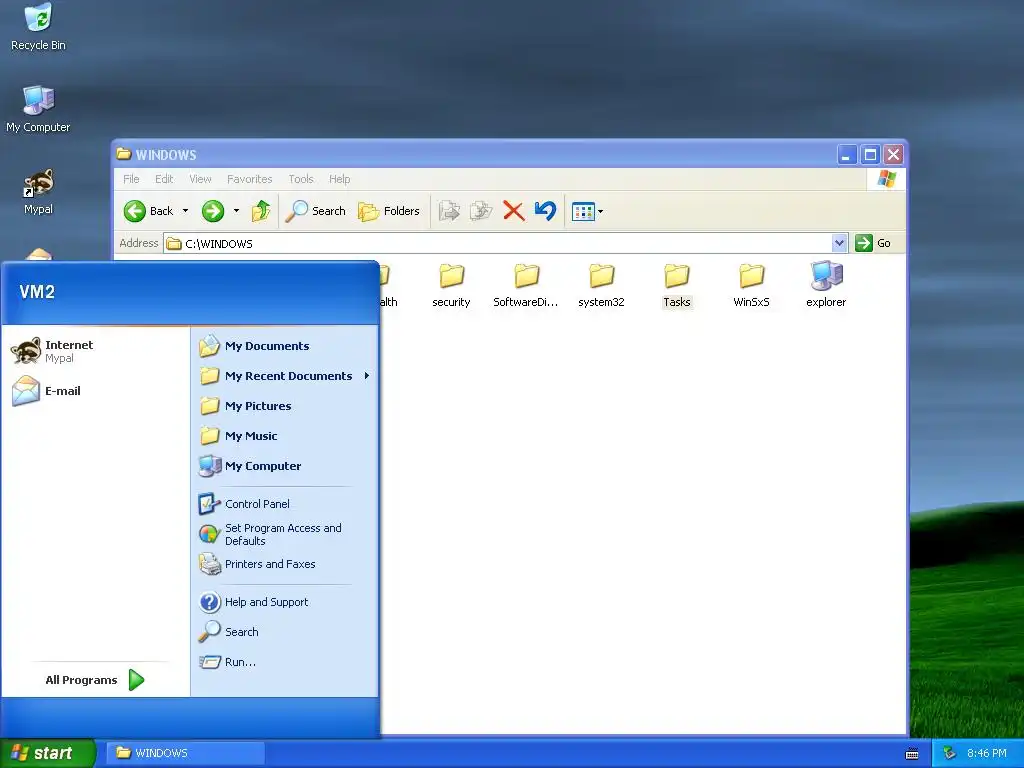This screenshot has height=768, width=1024.
Task: Click the green Forward arrow button
Action: point(213,211)
